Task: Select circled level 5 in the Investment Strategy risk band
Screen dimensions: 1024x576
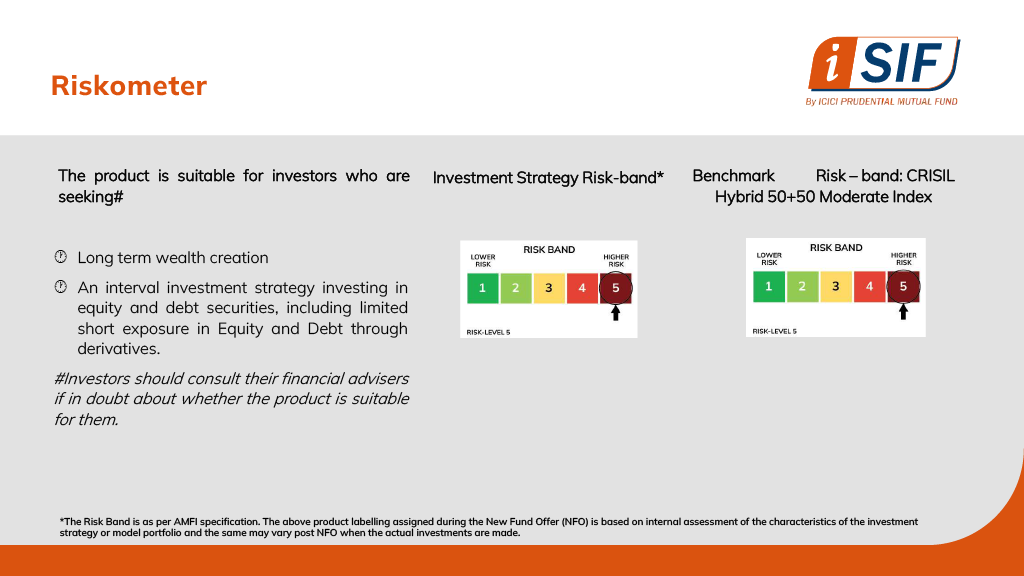Action: pyautogui.click(x=616, y=289)
